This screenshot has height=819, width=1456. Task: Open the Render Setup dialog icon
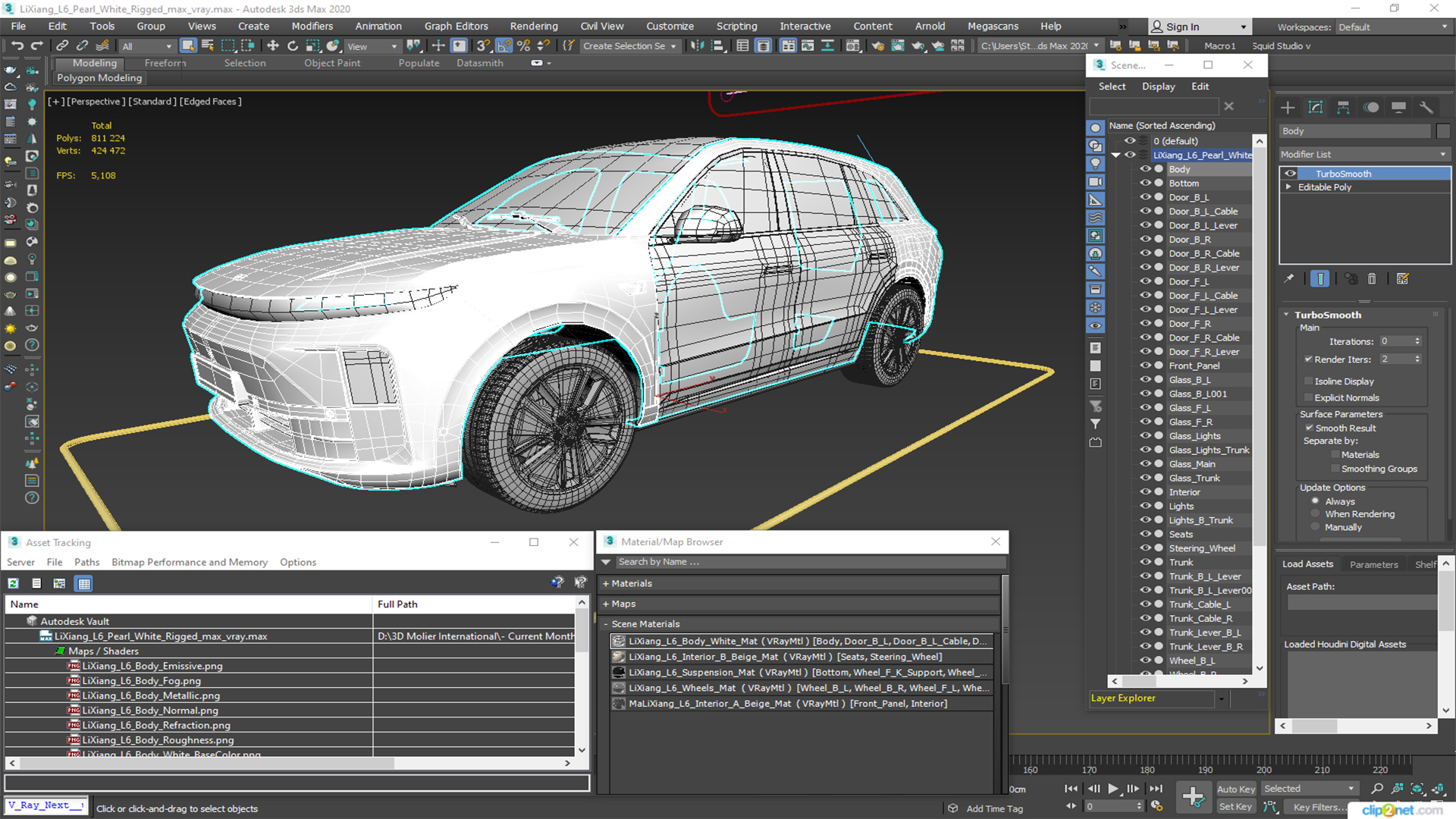click(877, 45)
